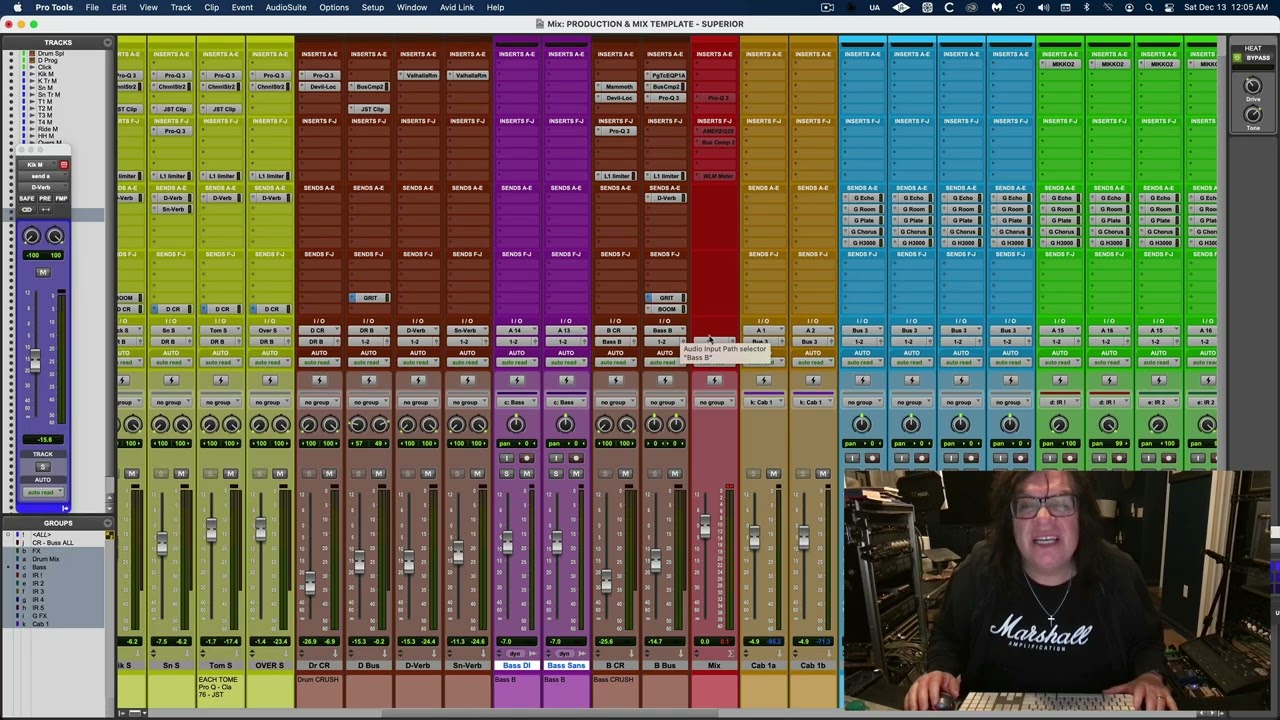Click the inverse pan arrows icon in send window
The image size is (1280, 720).
click(x=44, y=209)
